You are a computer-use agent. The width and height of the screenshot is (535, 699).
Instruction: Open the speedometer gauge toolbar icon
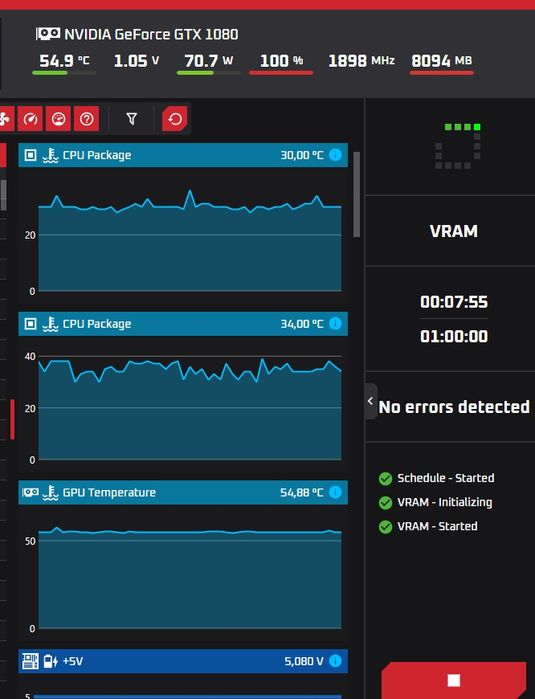tap(30, 119)
